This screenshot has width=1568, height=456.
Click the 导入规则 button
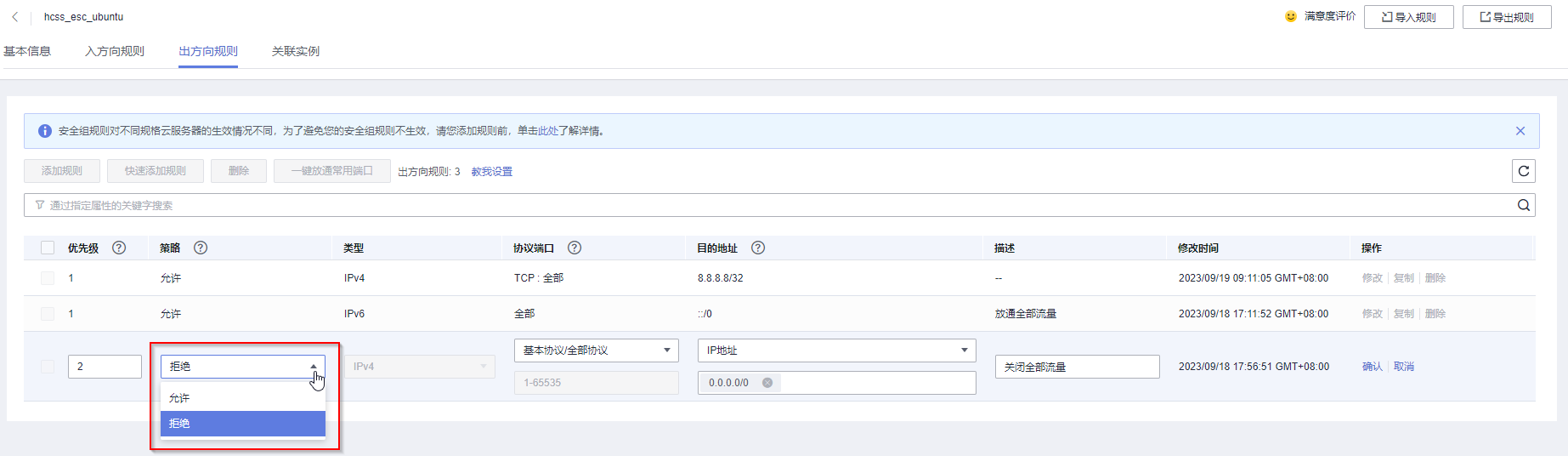pos(1409,17)
